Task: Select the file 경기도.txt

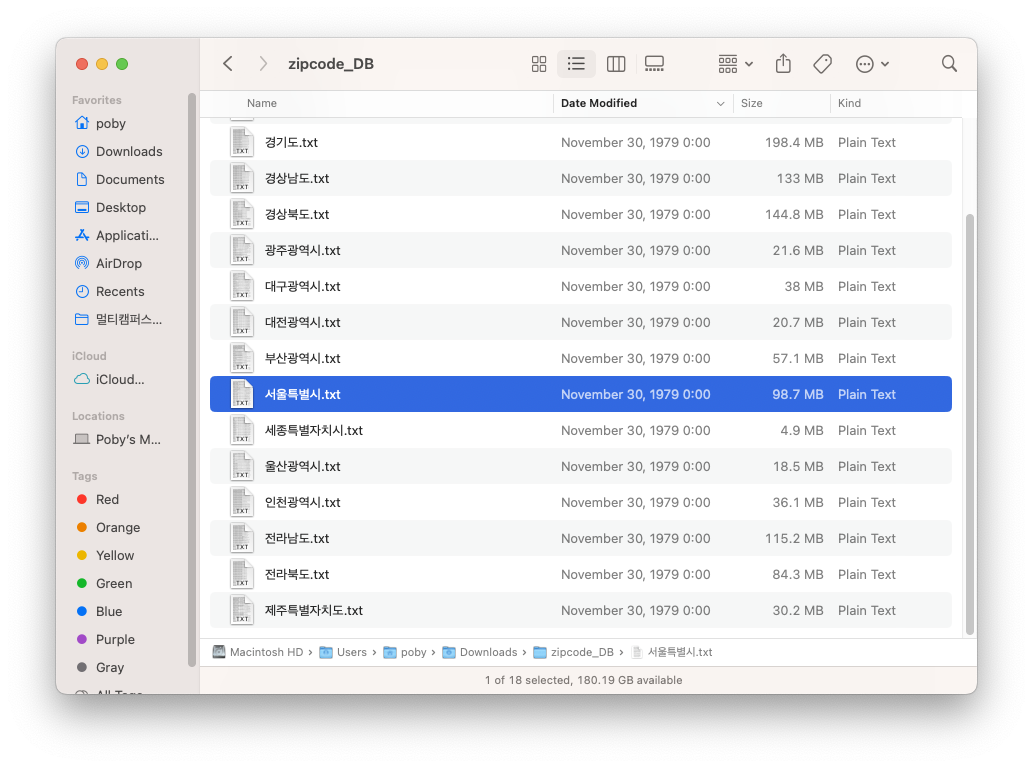Action: coord(580,142)
